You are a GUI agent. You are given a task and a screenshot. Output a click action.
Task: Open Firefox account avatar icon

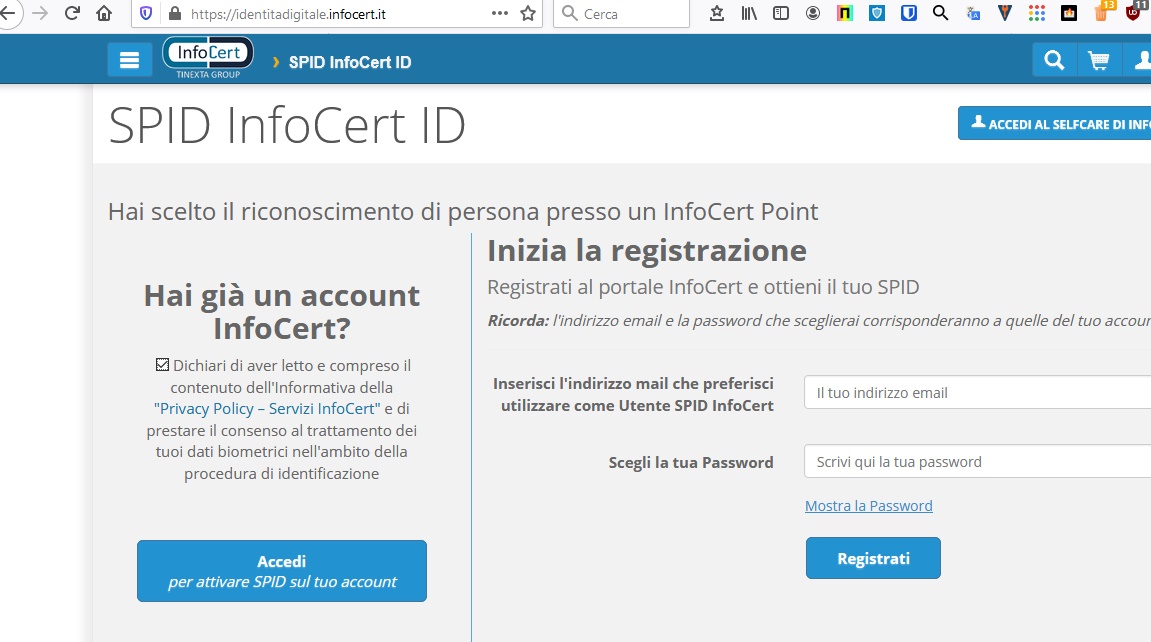(x=813, y=13)
